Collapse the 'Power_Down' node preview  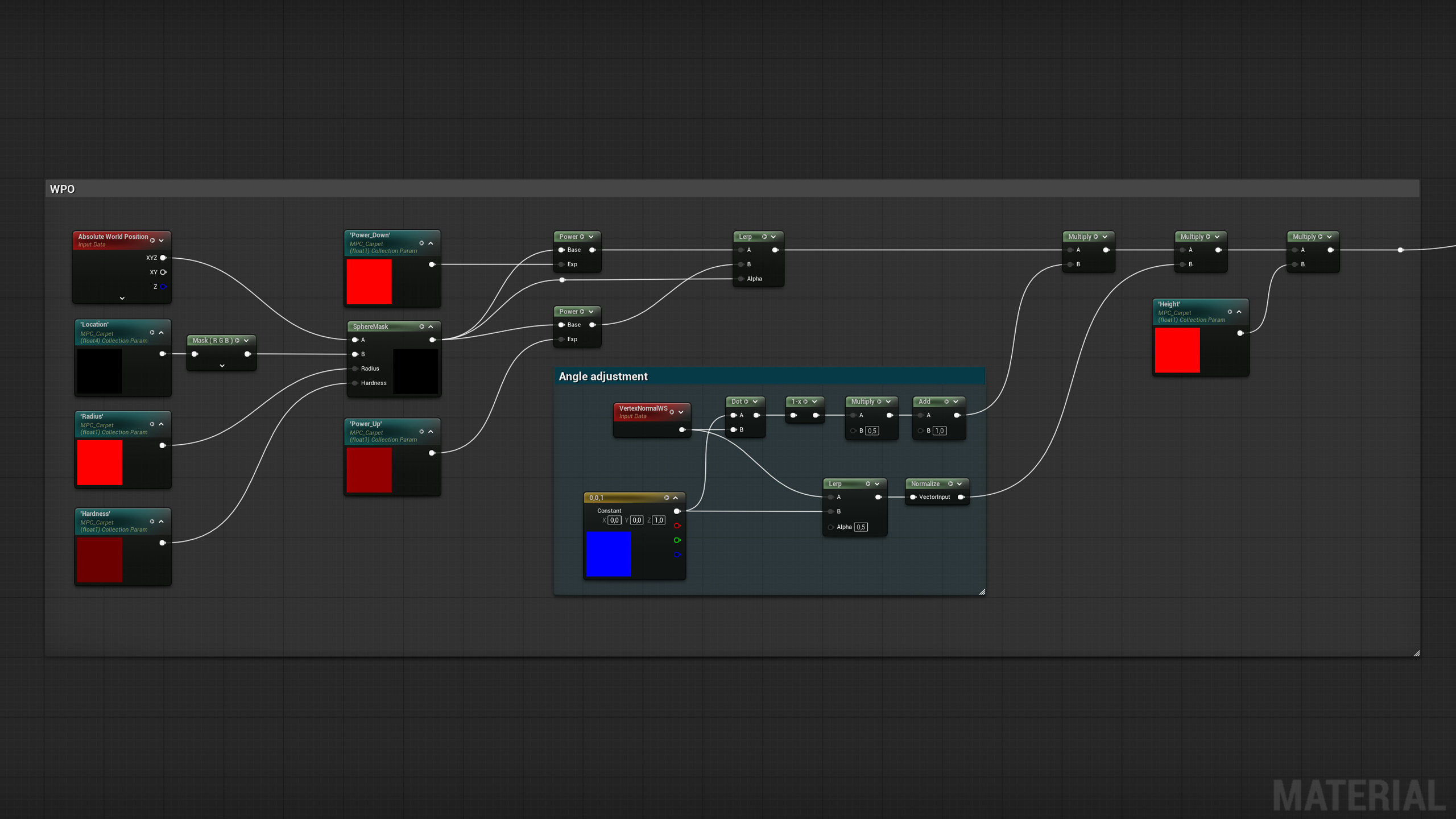[431, 243]
